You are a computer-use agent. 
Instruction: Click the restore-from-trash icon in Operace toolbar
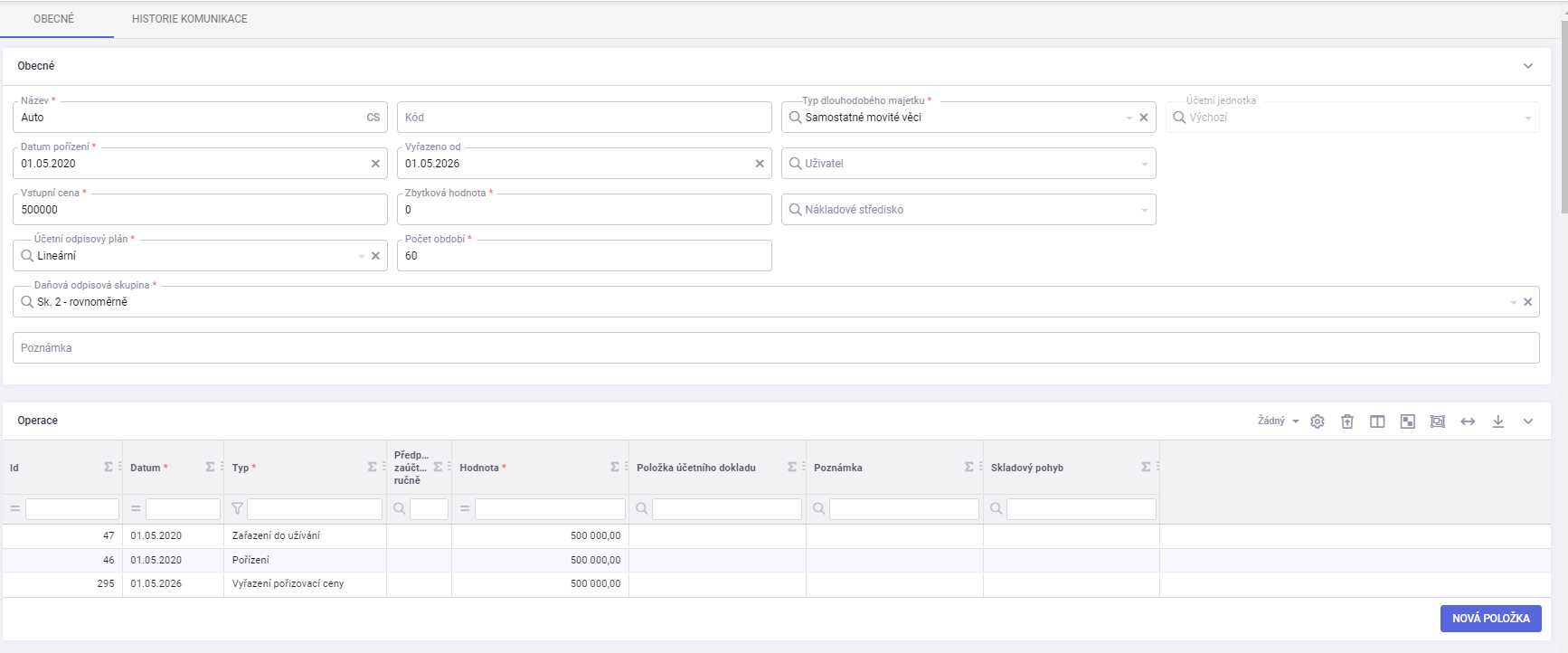point(1347,421)
